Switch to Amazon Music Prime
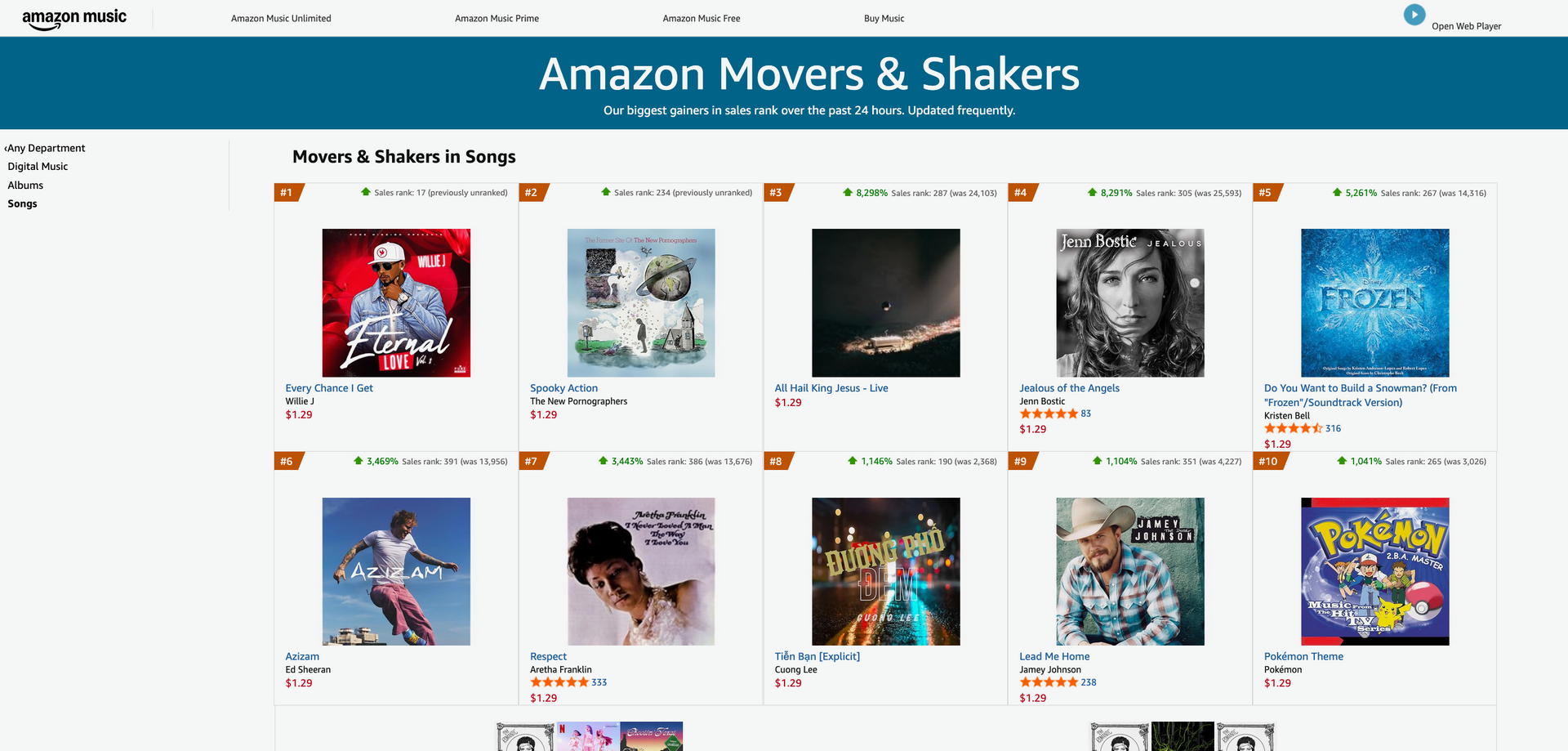Image resolution: width=1568 pixels, height=751 pixels. click(x=497, y=19)
